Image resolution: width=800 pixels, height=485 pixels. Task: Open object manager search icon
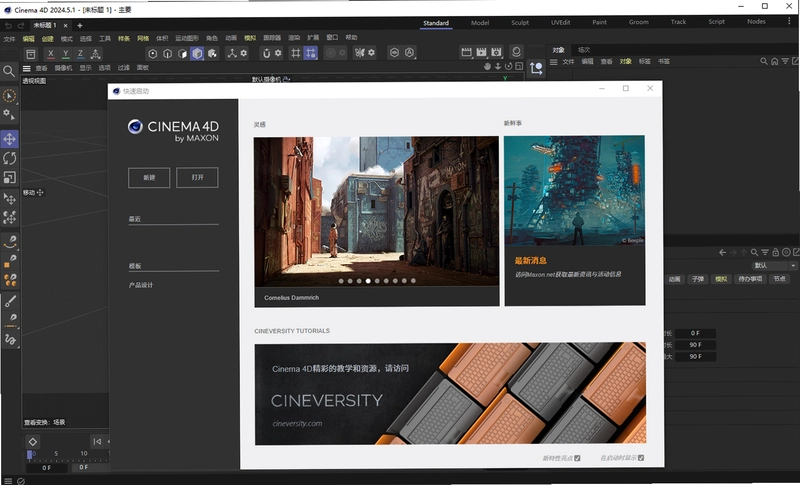pos(764,61)
